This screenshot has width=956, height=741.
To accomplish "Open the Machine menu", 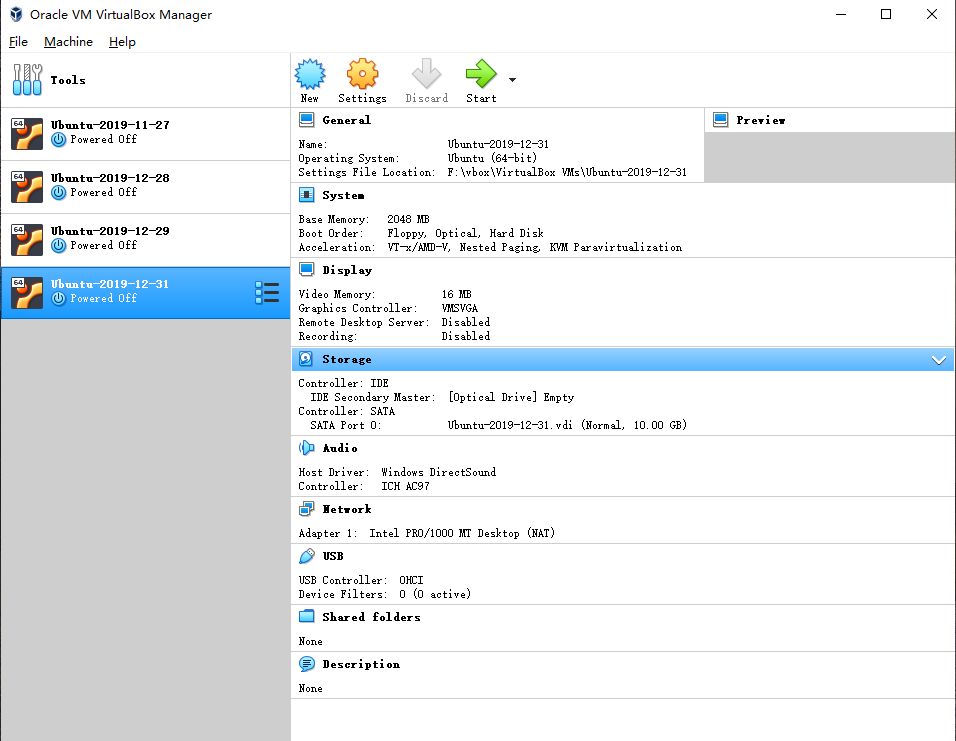I will 68,41.
